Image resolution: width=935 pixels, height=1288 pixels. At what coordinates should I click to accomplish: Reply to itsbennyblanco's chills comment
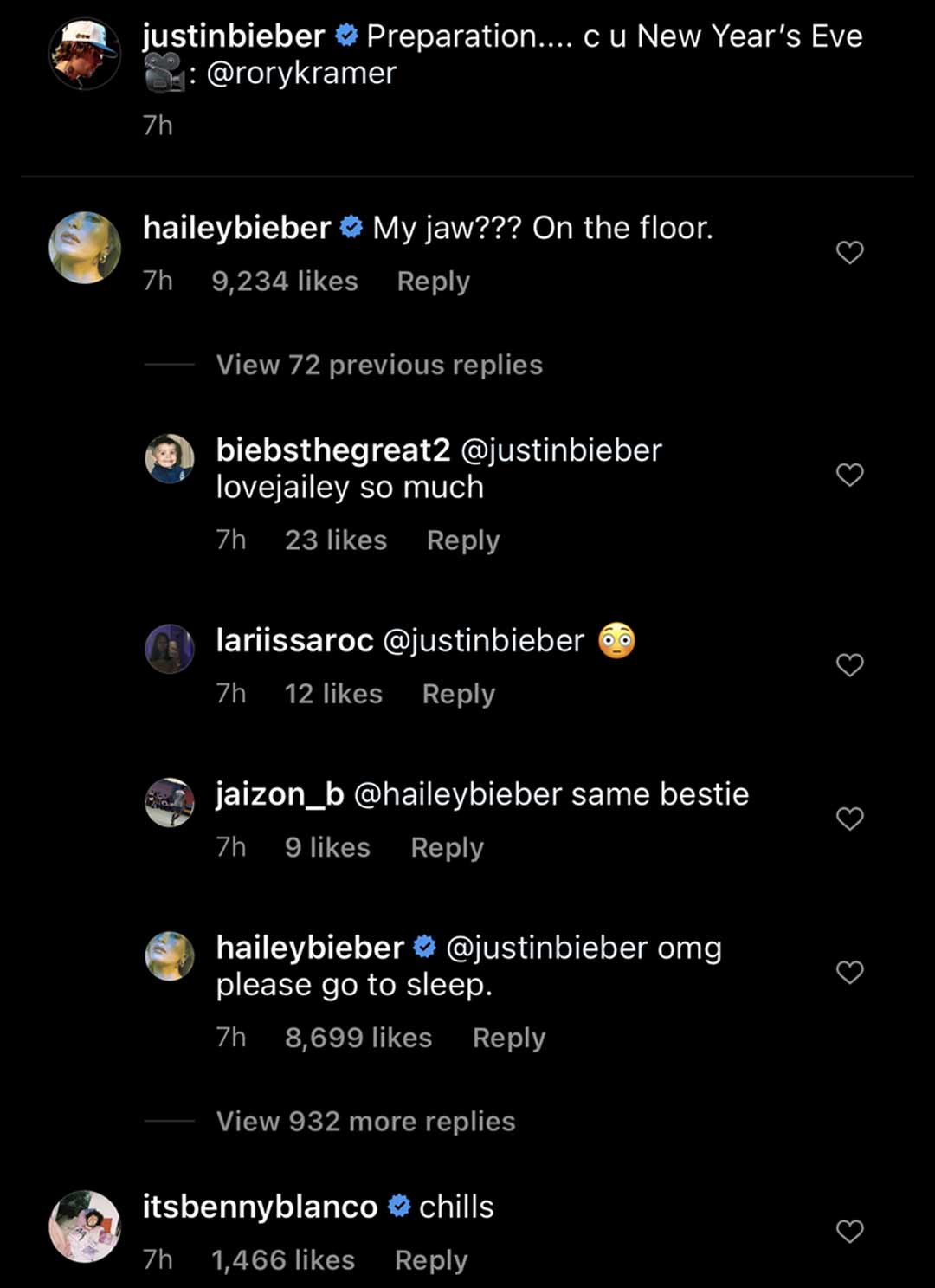click(431, 1260)
